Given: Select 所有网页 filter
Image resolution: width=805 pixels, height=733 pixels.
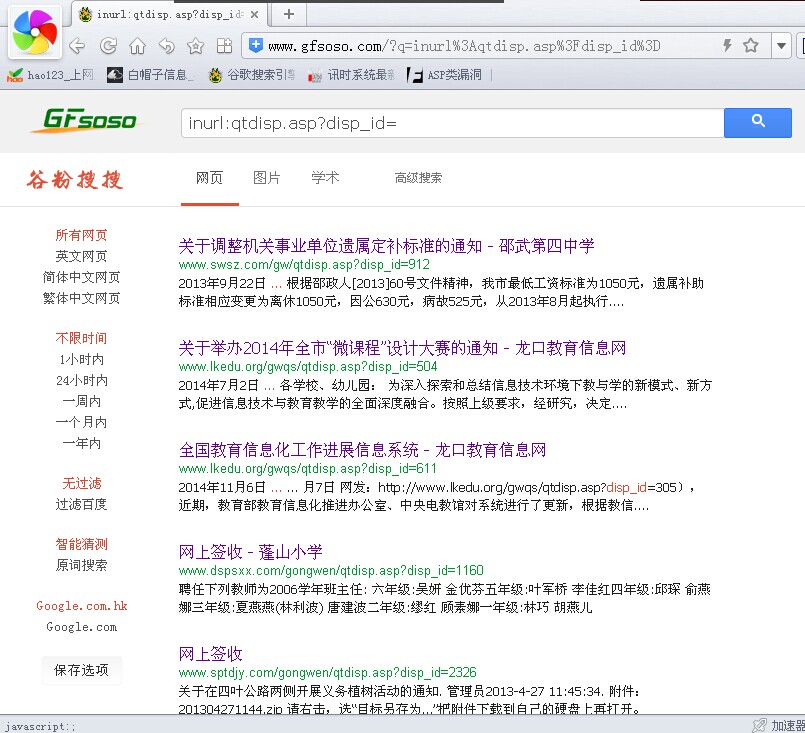Looking at the screenshot, I should pos(81,235).
